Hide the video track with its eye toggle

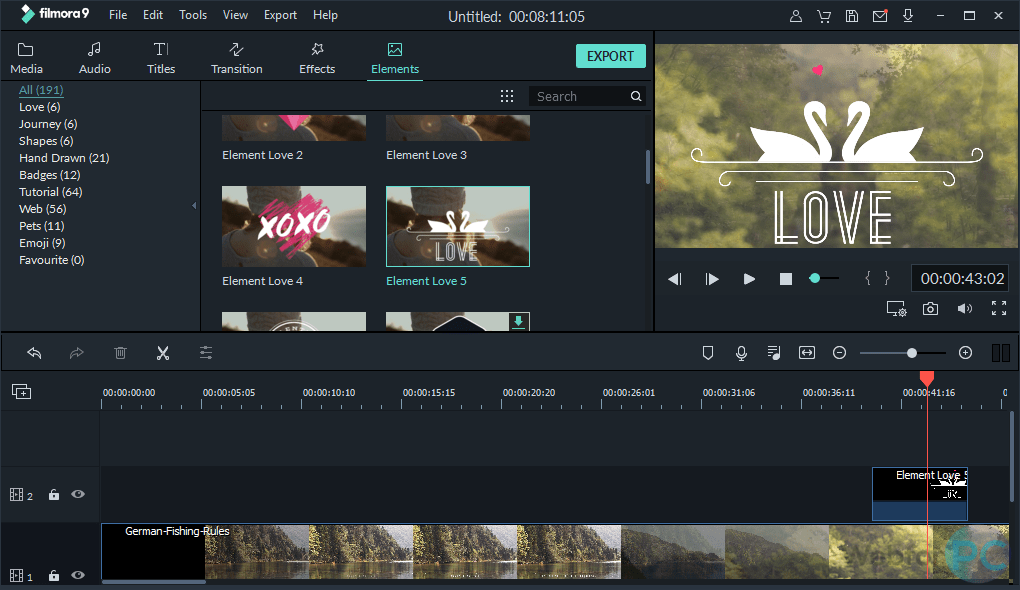coord(77,575)
